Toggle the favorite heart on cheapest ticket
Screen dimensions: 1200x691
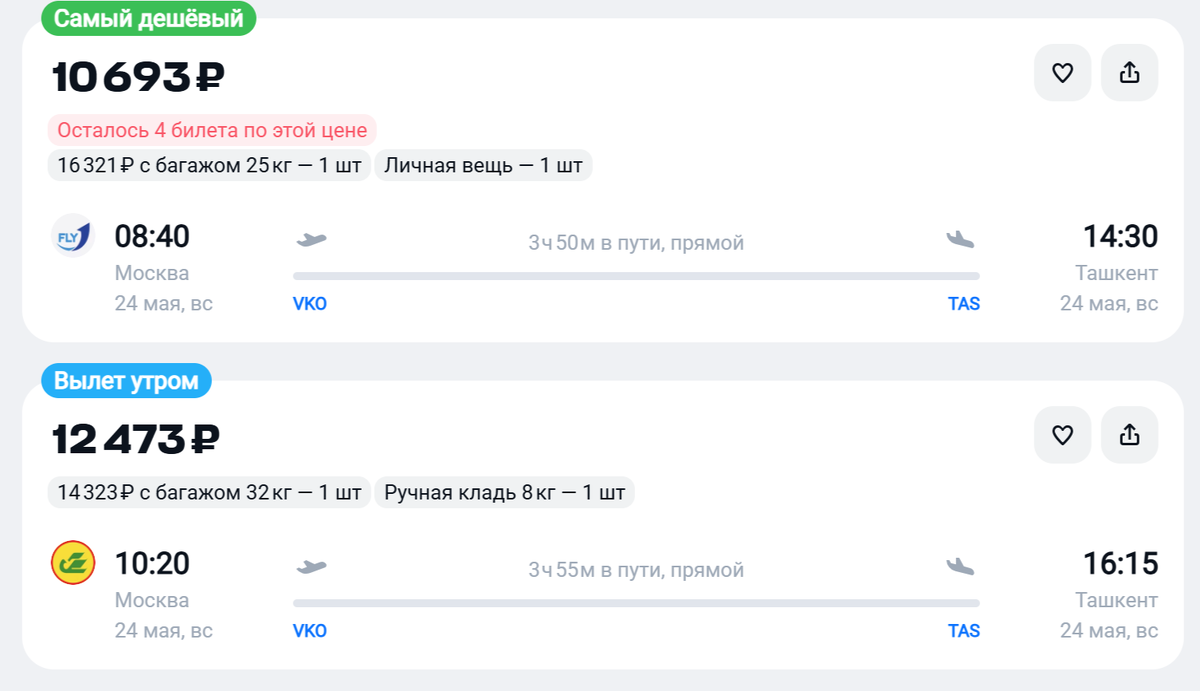coord(1062,72)
